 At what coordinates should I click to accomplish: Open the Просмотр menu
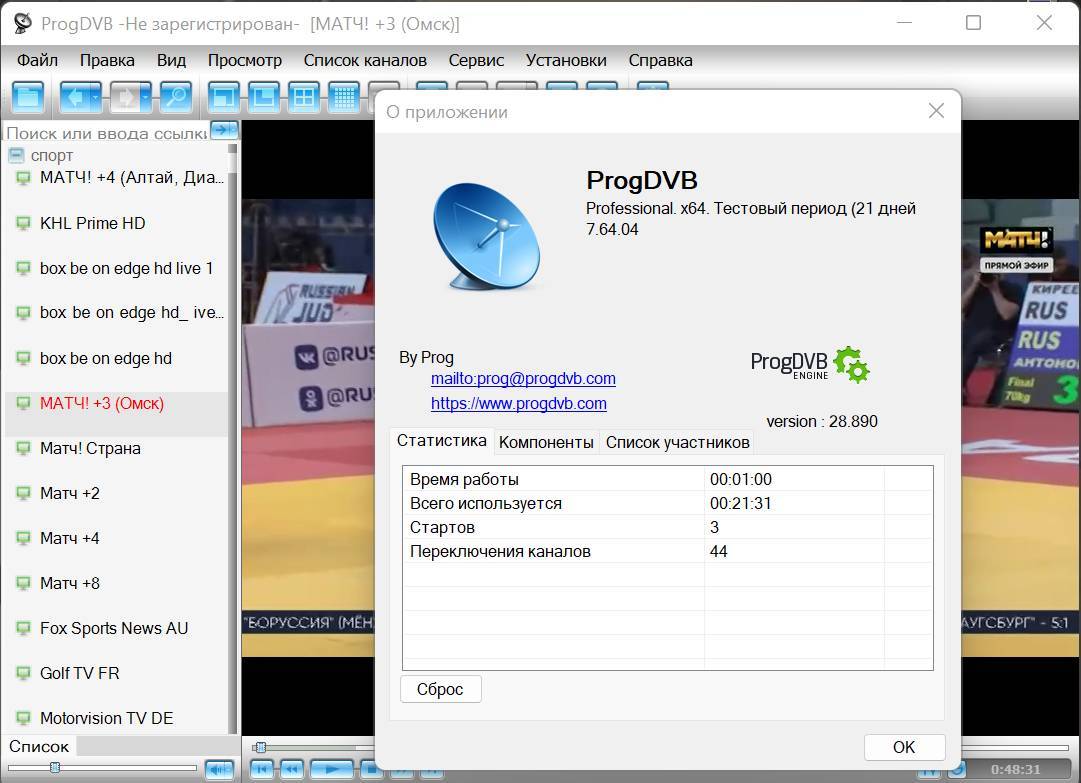(x=245, y=61)
